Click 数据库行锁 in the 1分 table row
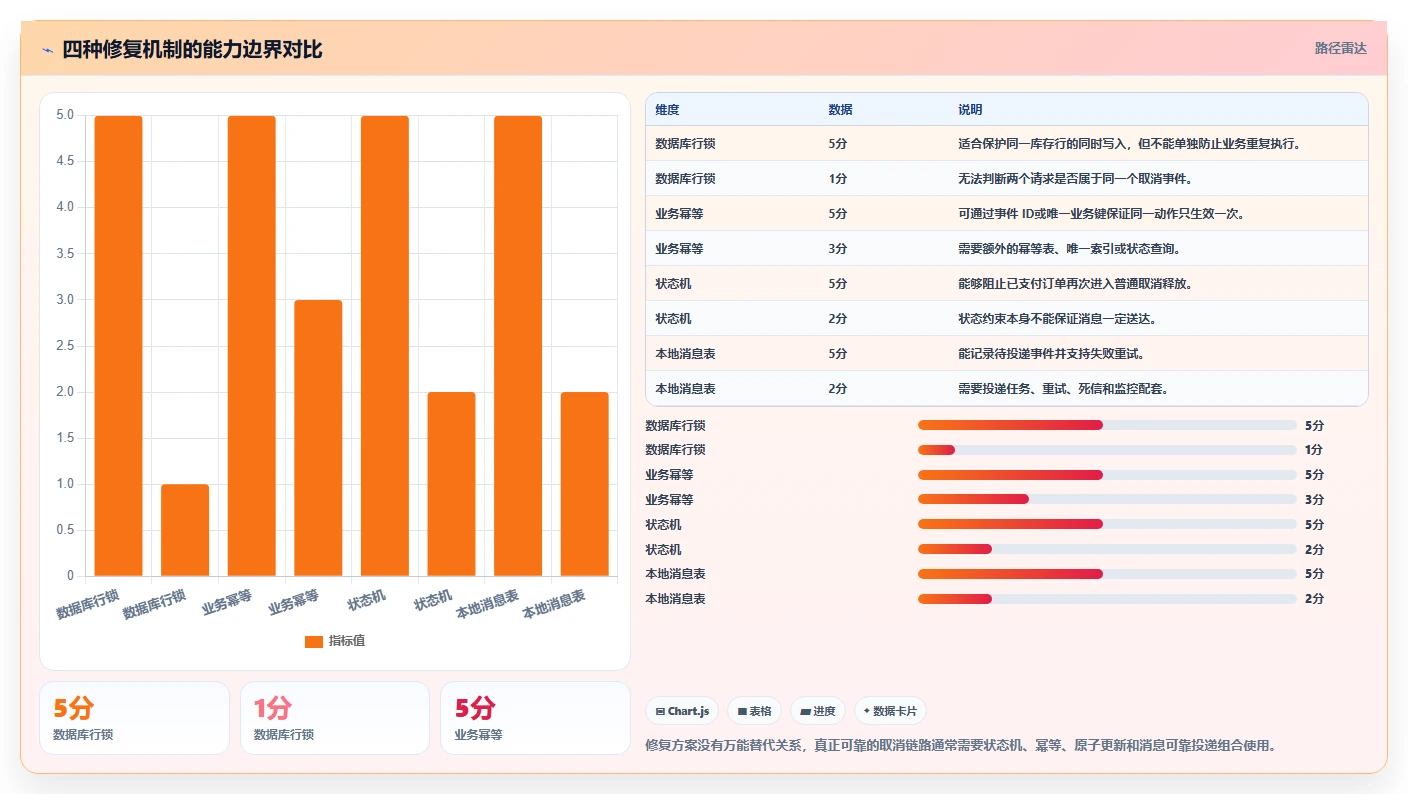 coord(685,179)
